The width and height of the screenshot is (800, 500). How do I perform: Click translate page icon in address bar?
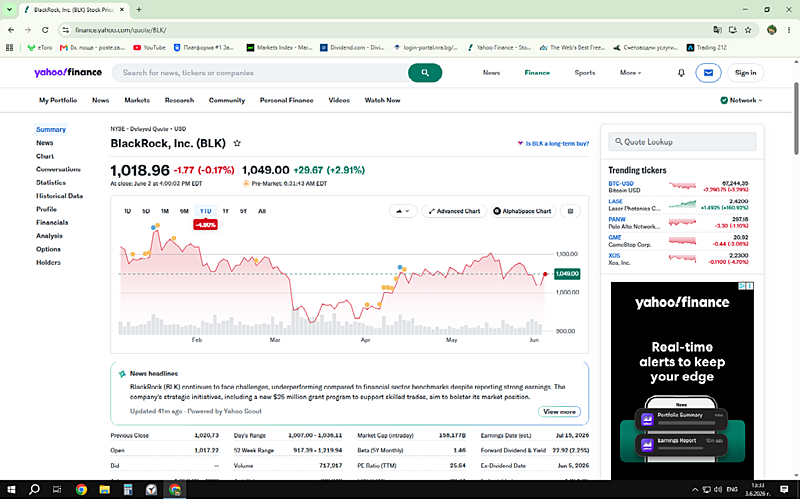[717, 30]
